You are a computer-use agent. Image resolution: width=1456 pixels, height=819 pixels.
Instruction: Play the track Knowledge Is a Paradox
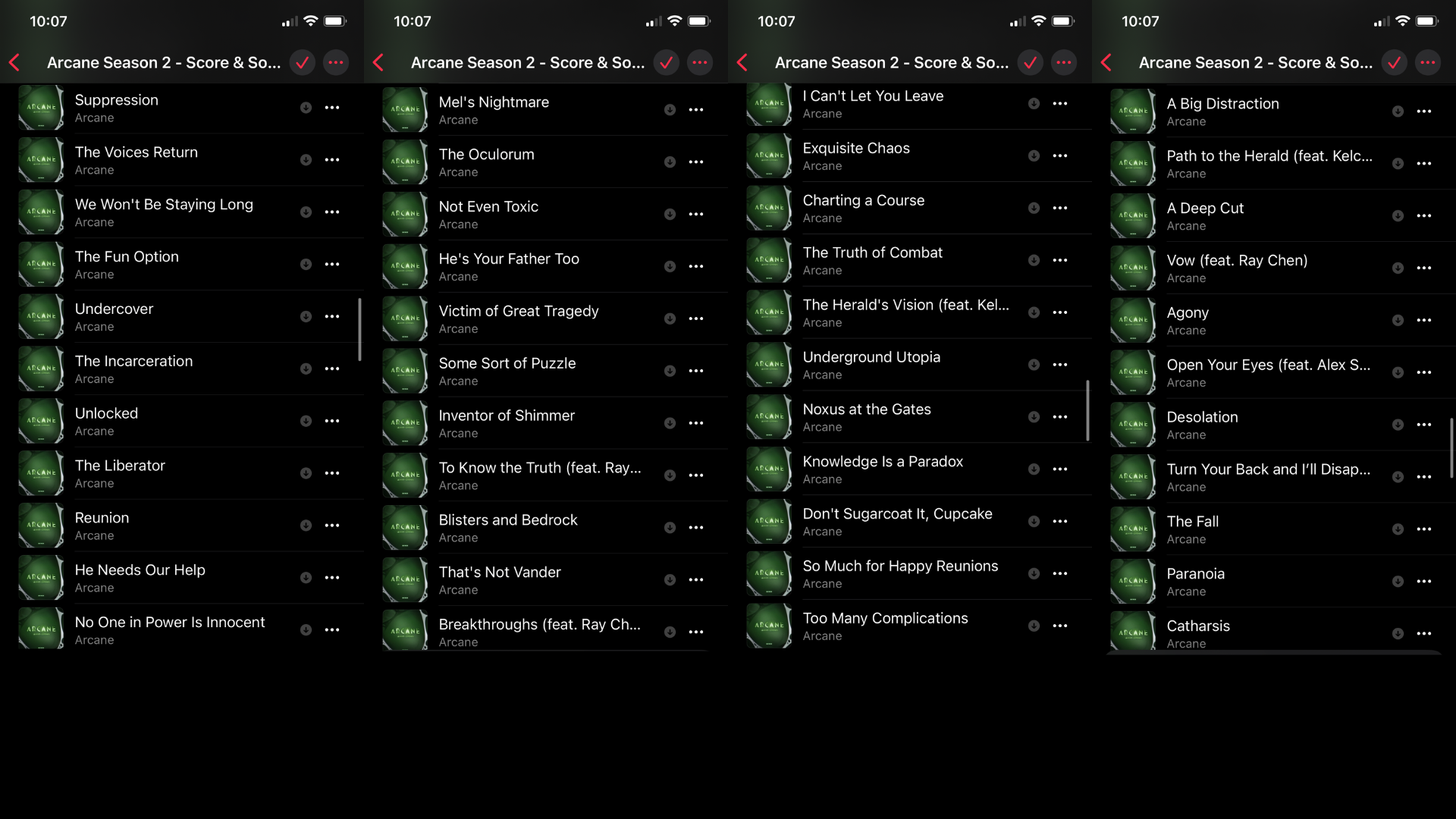point(883,462)
